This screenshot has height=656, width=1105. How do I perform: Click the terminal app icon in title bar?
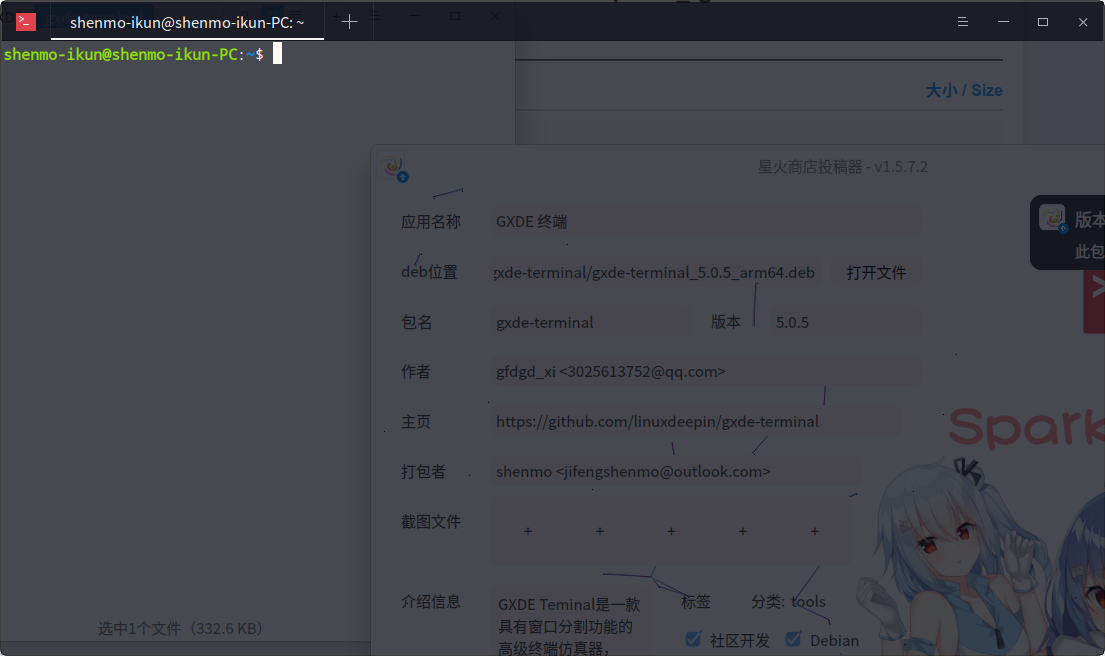[26, 22]
